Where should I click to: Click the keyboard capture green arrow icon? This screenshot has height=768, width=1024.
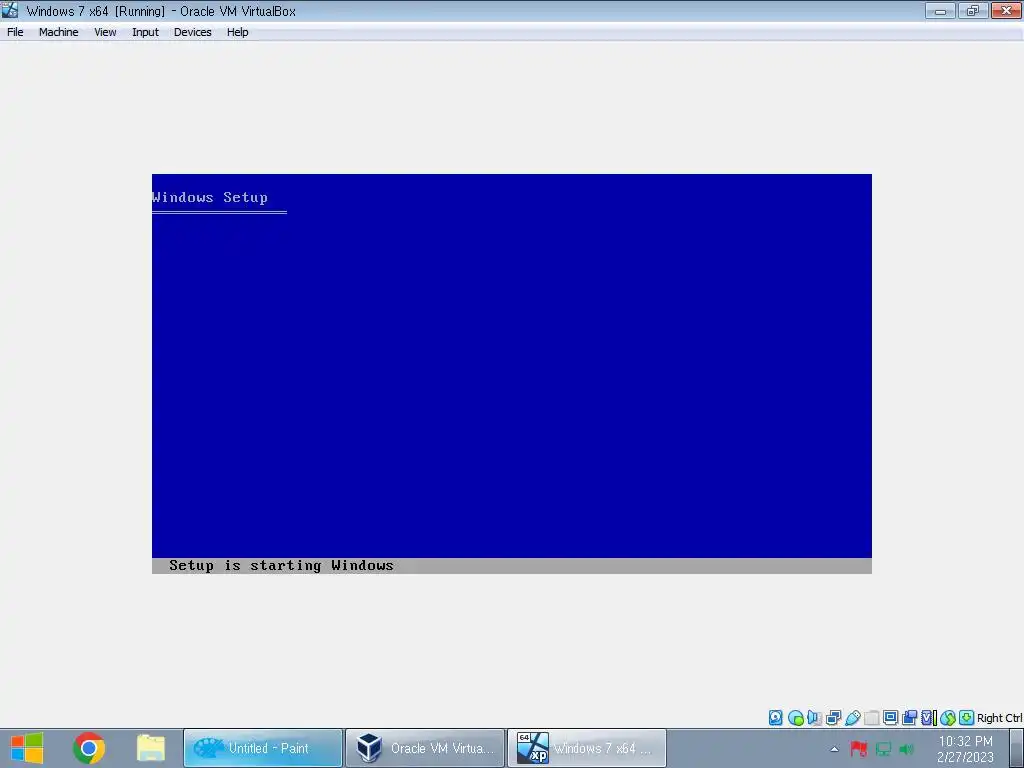click(x=967, y=718)
